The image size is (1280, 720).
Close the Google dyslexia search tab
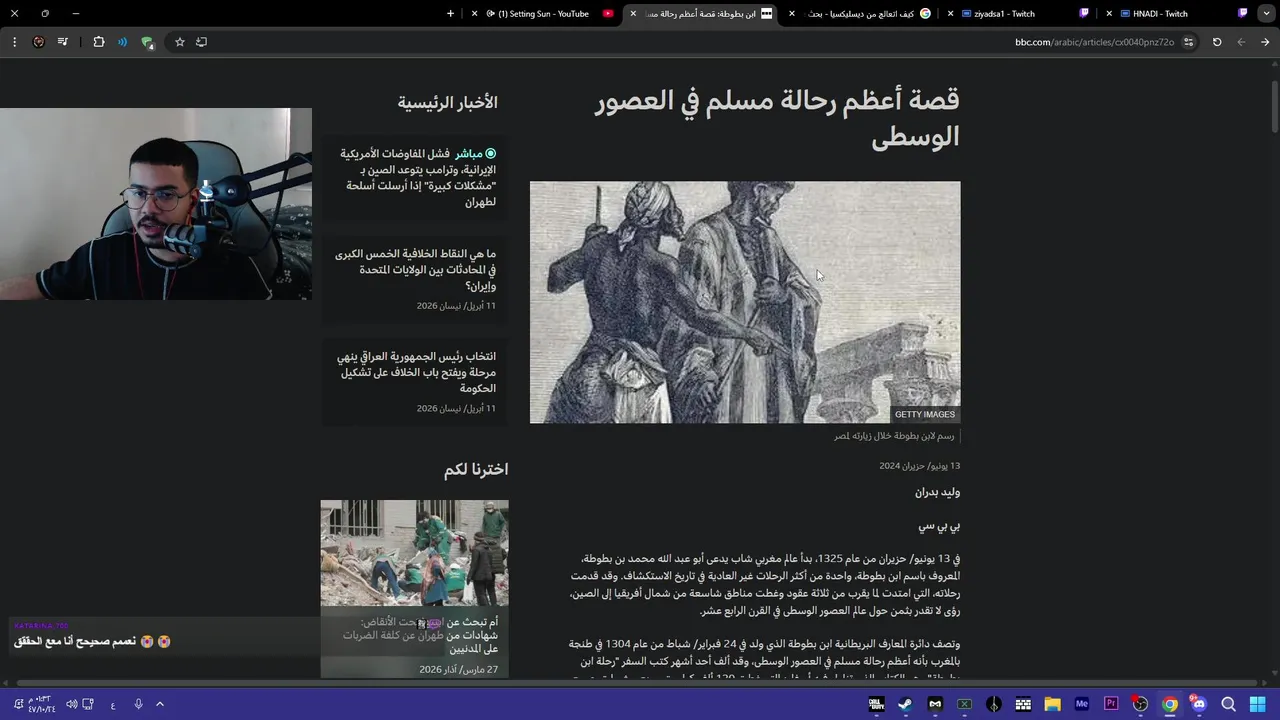point(792,14)
